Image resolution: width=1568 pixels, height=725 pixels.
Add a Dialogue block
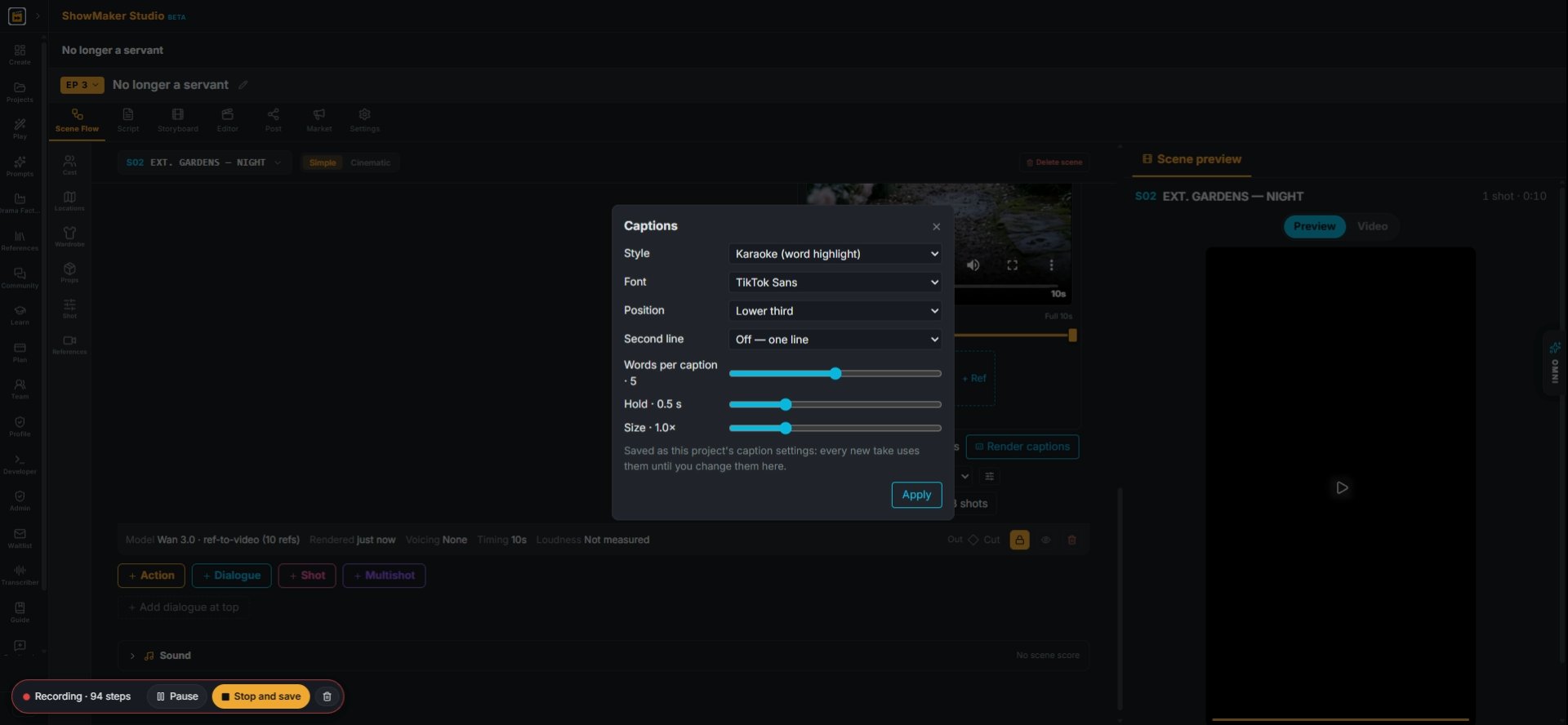pos(232,576)
